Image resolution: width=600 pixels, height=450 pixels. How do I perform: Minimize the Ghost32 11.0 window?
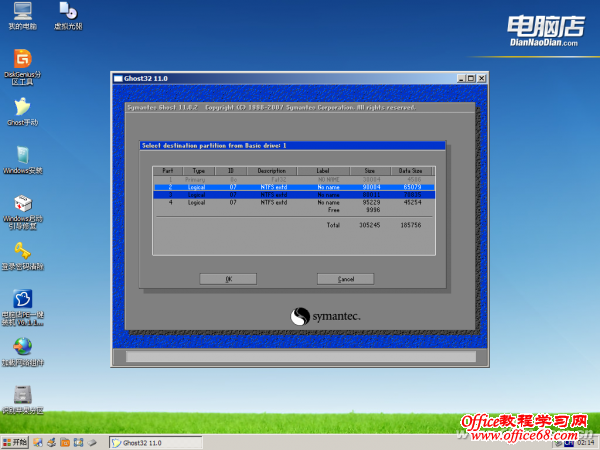click(461, 78)
